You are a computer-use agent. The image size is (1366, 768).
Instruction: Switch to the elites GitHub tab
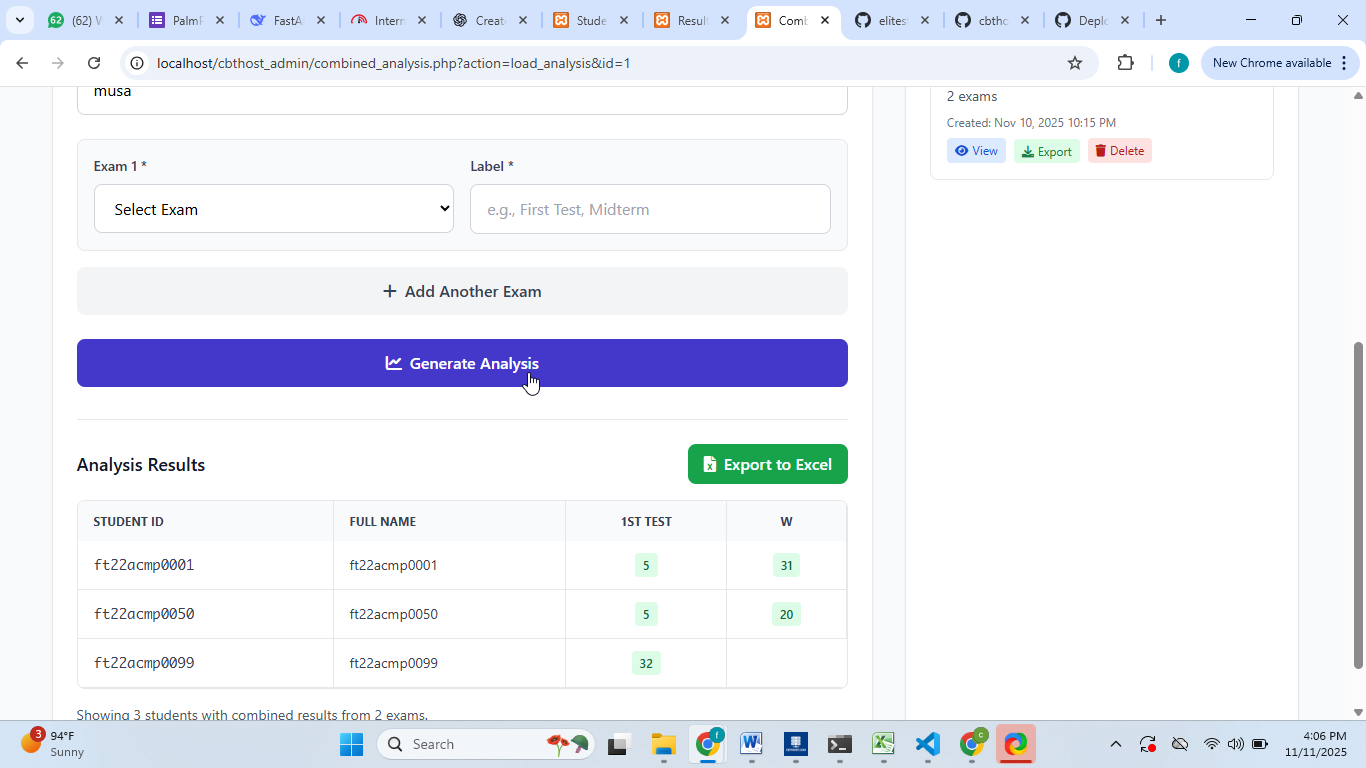(892, 20)
